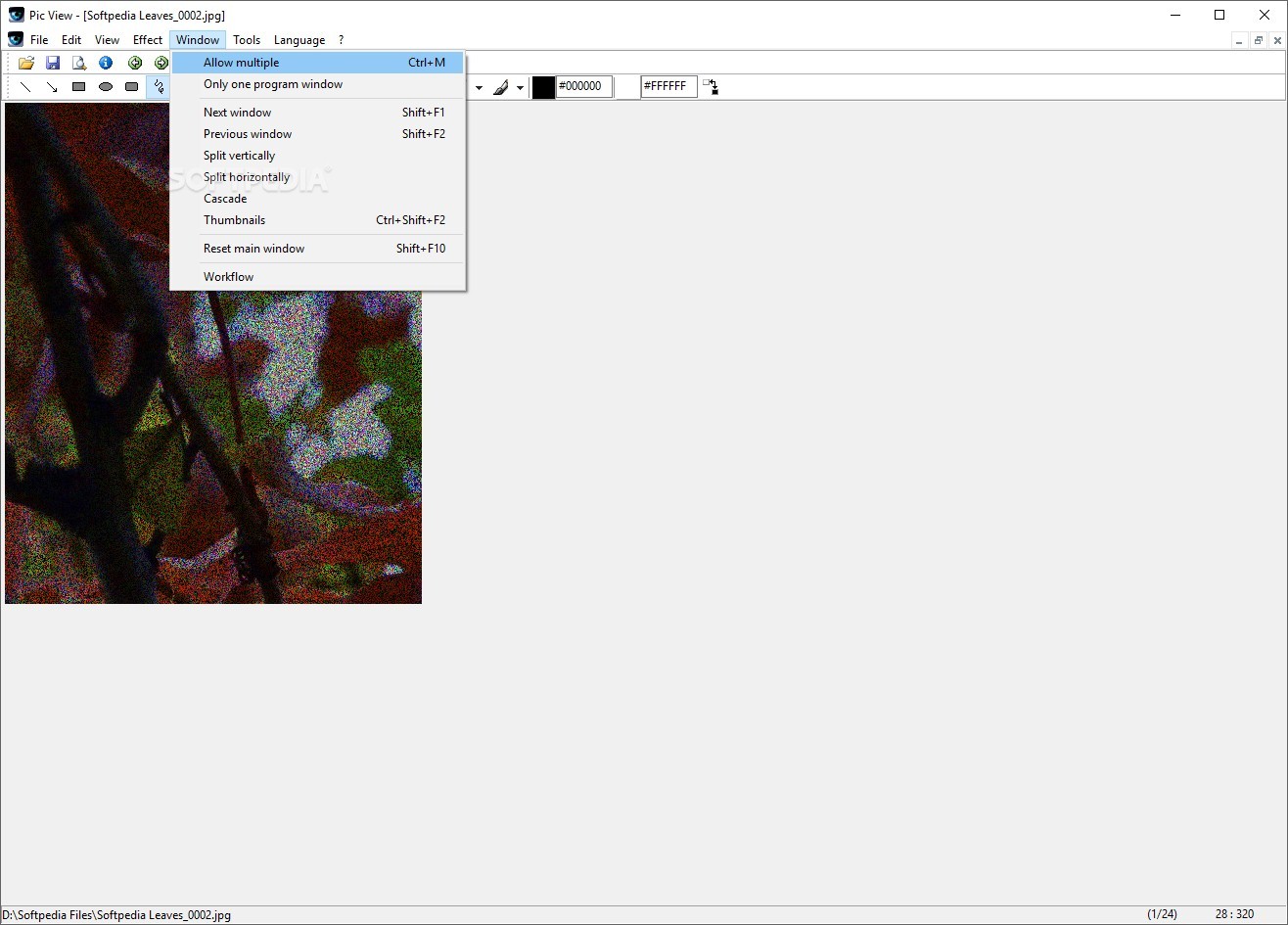Screen dimensions: 1288x925
Task: Expand dropdown arrow left of brush icon
Action: (479, 88)
